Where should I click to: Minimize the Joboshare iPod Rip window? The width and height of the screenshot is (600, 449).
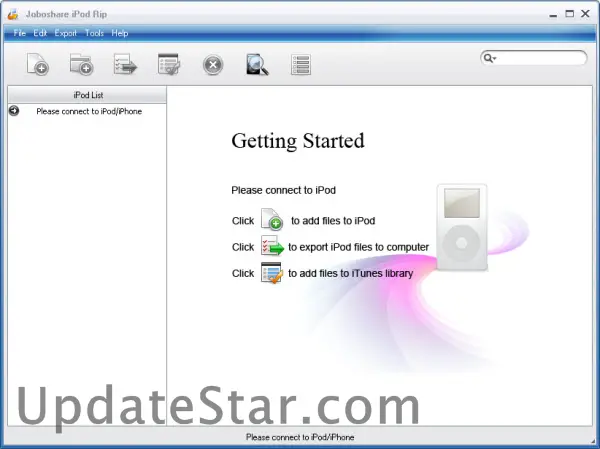(x=553, y=15)
